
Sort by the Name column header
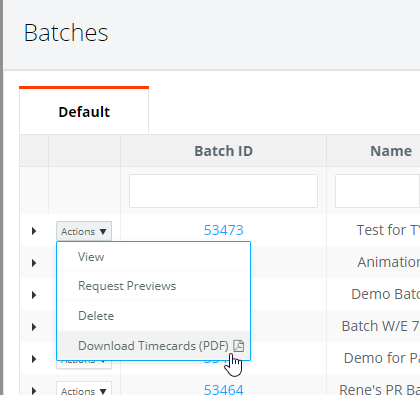tap(391, 151)
